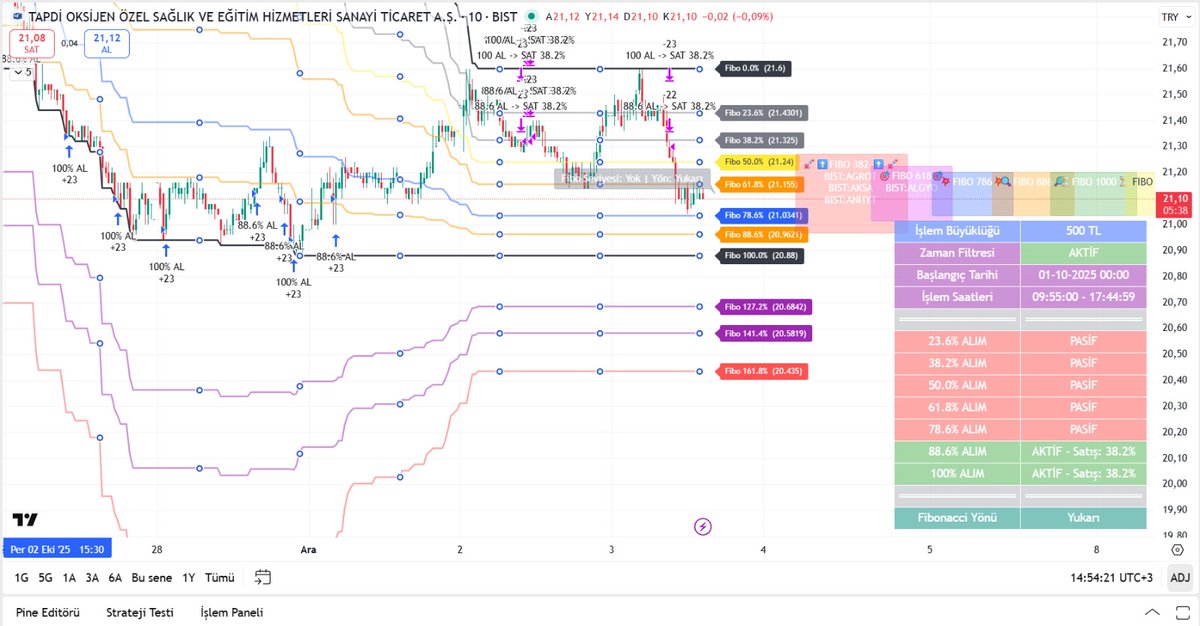Screen dimensions: 1200x626
Task: Click the 01-10-2025 00:00 date cell
Action: point(1084,275)
